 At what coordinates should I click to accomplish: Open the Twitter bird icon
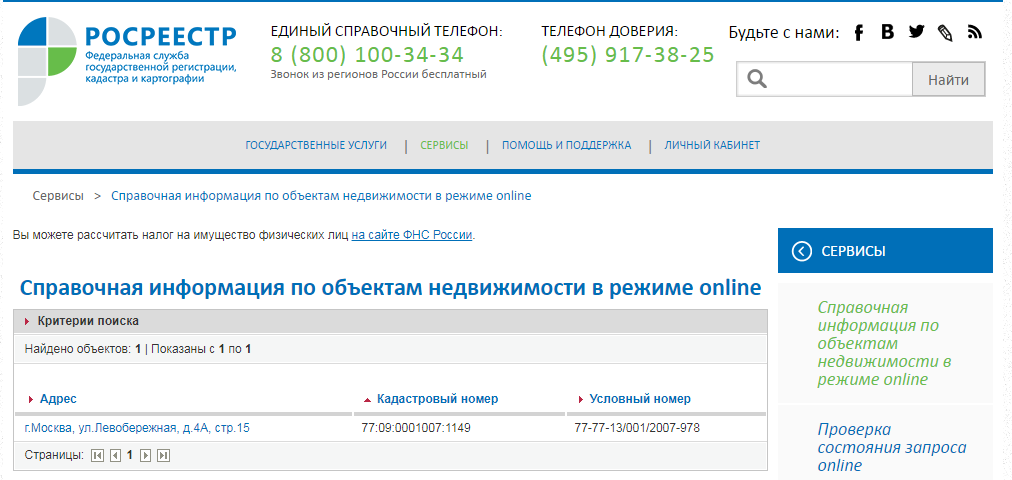tap(916, 32)
